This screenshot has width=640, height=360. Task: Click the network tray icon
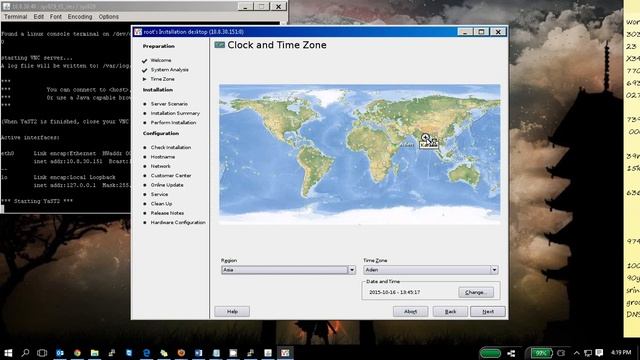coord(588,353)
